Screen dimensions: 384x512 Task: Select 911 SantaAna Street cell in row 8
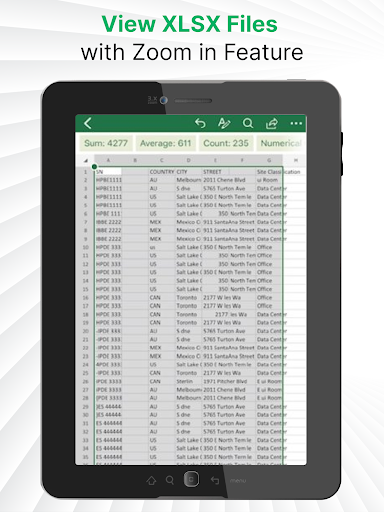pos(229,230)
